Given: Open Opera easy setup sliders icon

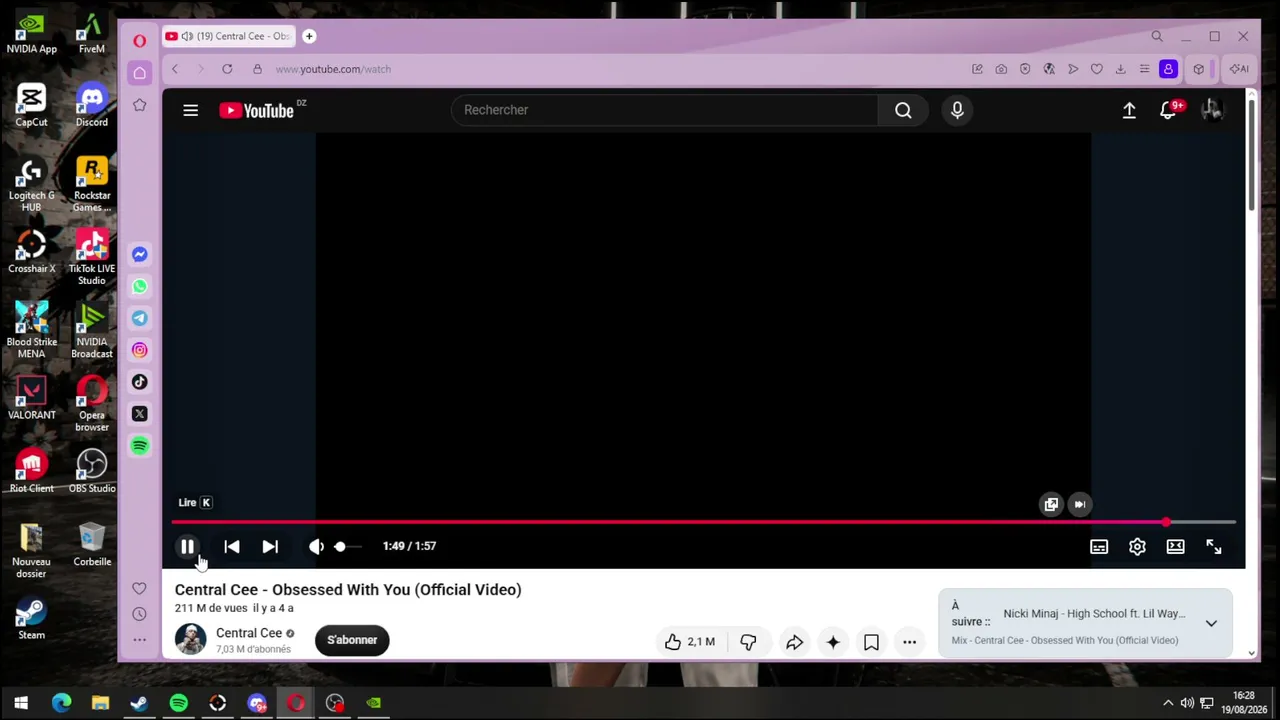Looking at the screenshot, I should 1144,69.
